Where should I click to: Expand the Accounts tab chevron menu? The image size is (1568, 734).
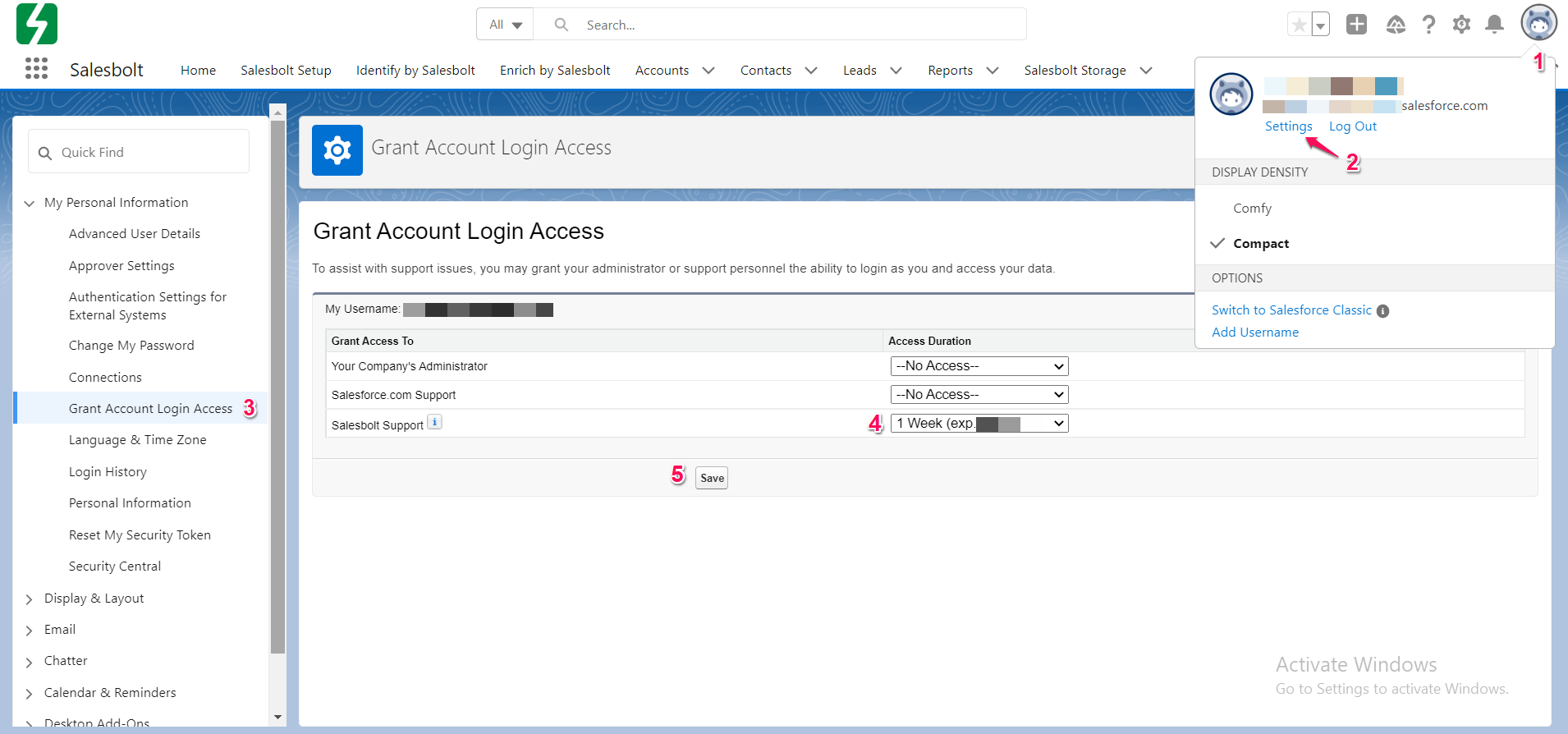click(x=708, y=71)
